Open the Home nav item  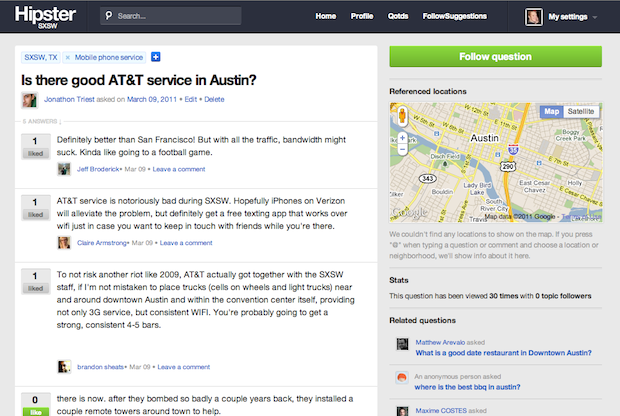(x=326, y=16)
